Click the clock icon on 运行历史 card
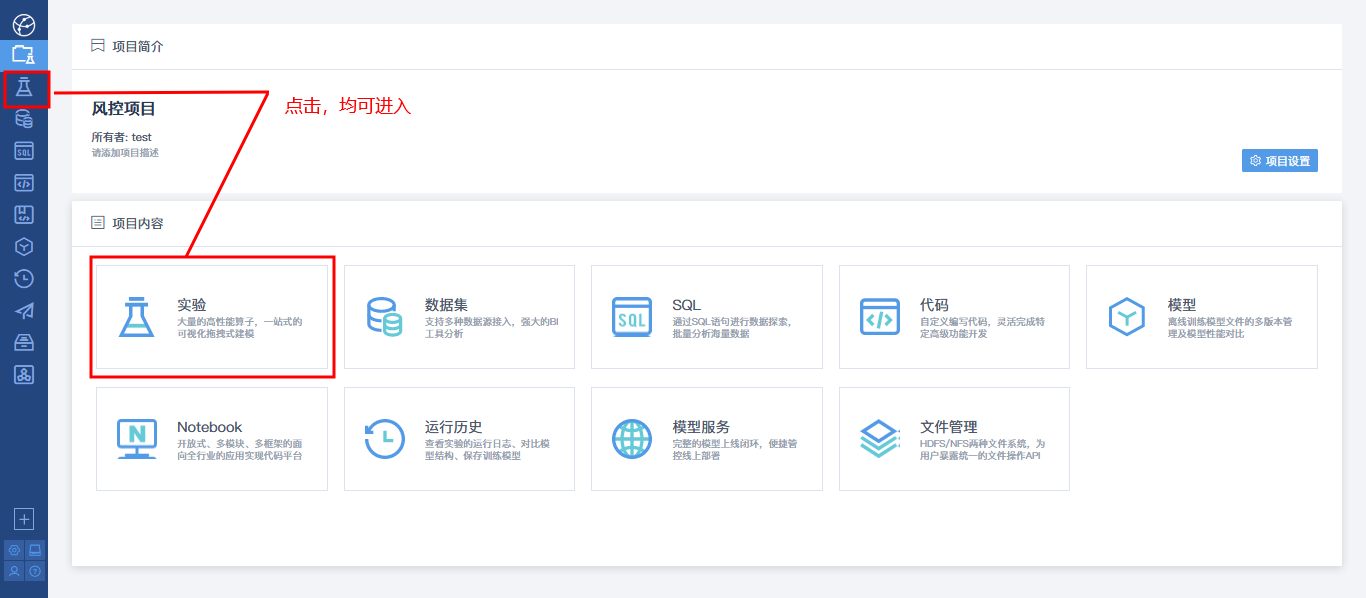This screenshot has height=598, width=1366. [384, 439]
